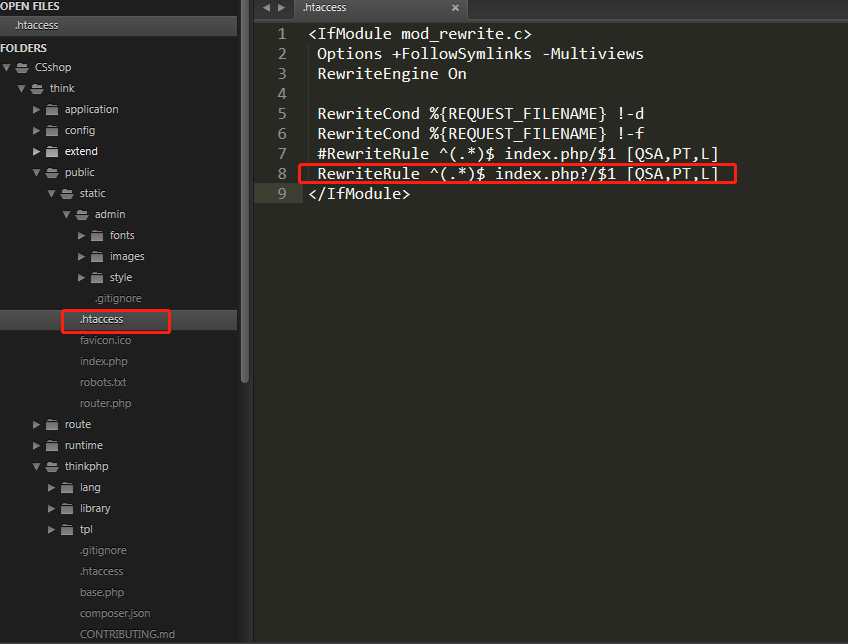Click the sidebar vertical scrollbar
This screenshot has width=848, height=644.
245,192
